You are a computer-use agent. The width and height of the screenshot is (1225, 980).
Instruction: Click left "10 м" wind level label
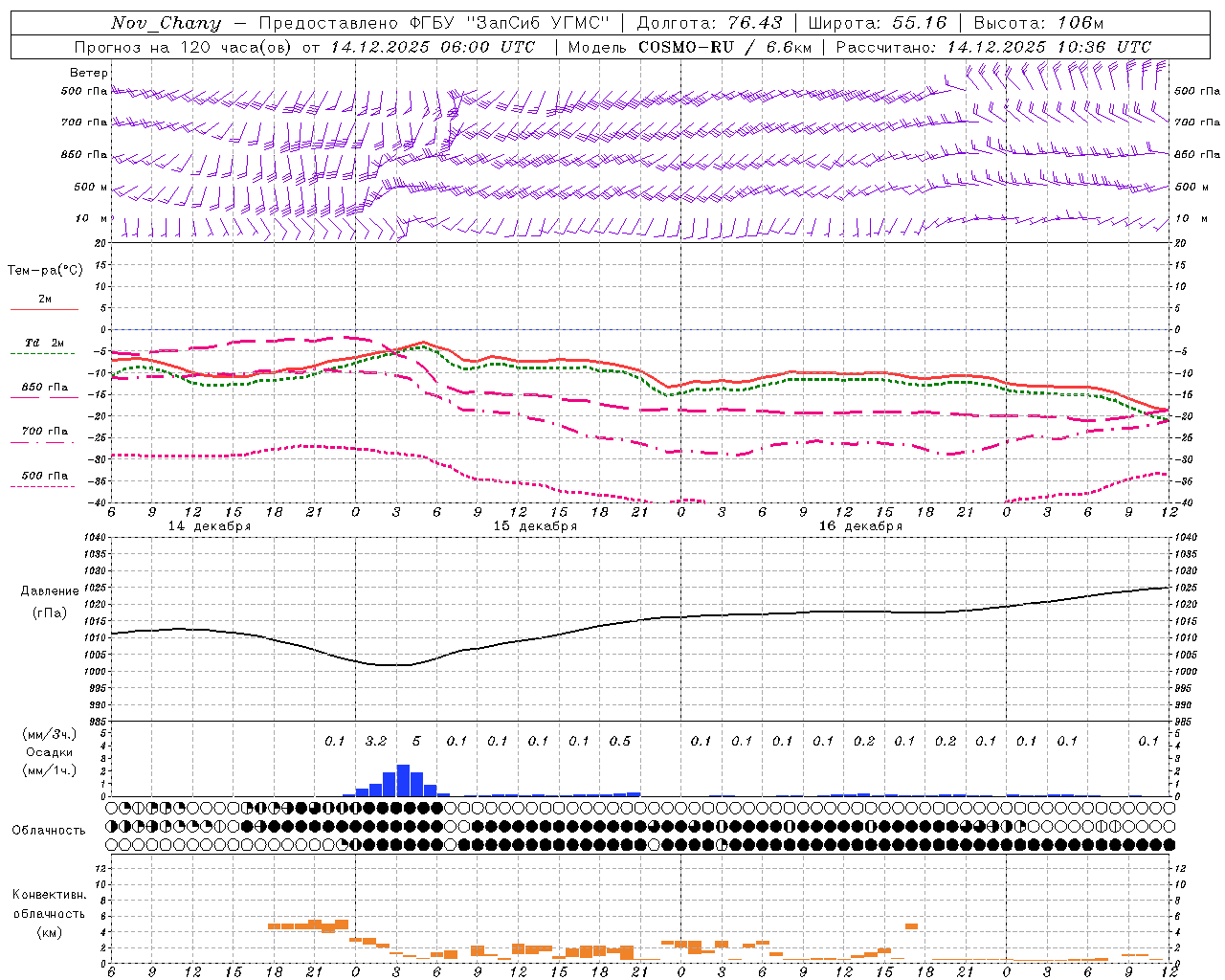click(x=92, y=218)
